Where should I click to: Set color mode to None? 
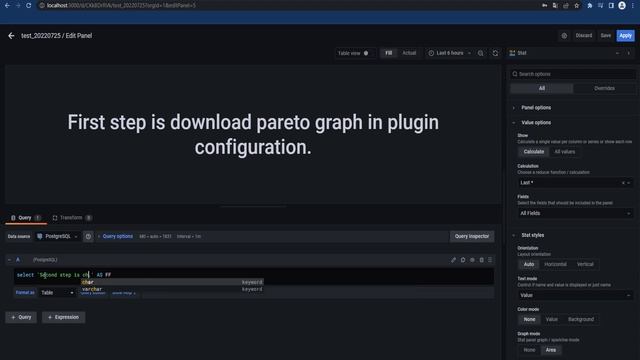coord(529,320)
